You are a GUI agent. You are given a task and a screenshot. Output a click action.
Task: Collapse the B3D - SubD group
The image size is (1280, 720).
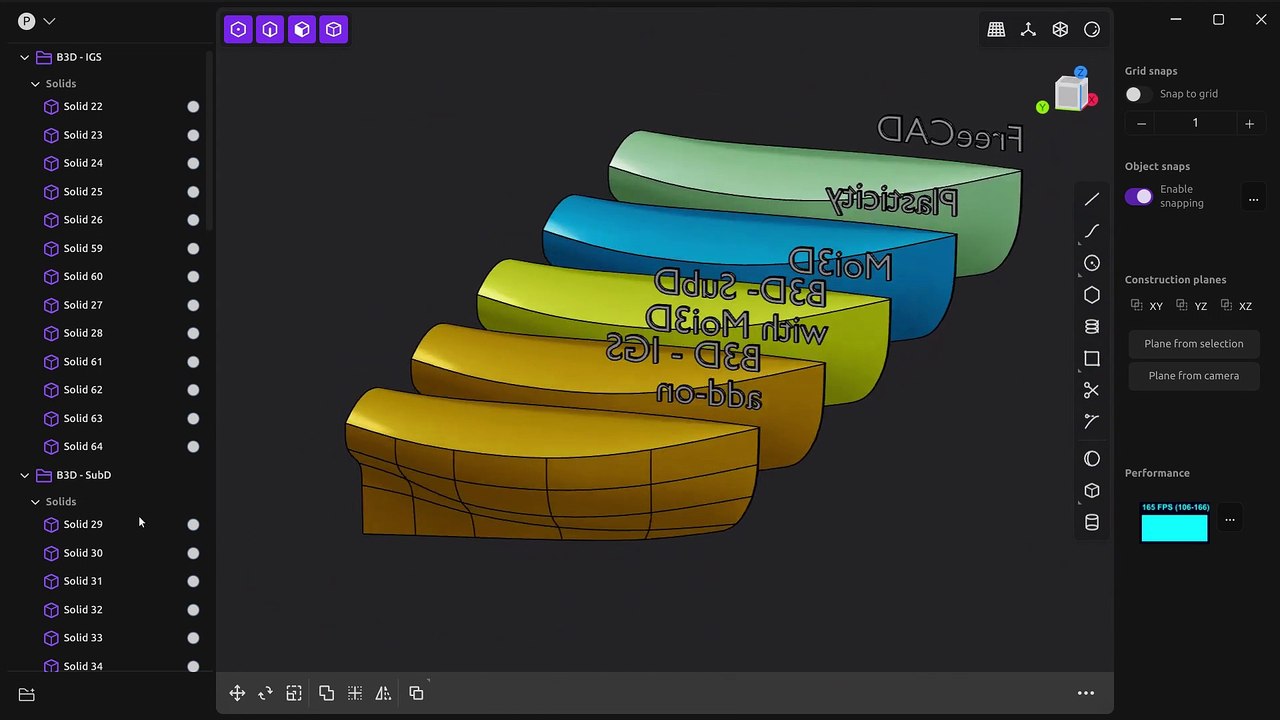tap(25, 475)
